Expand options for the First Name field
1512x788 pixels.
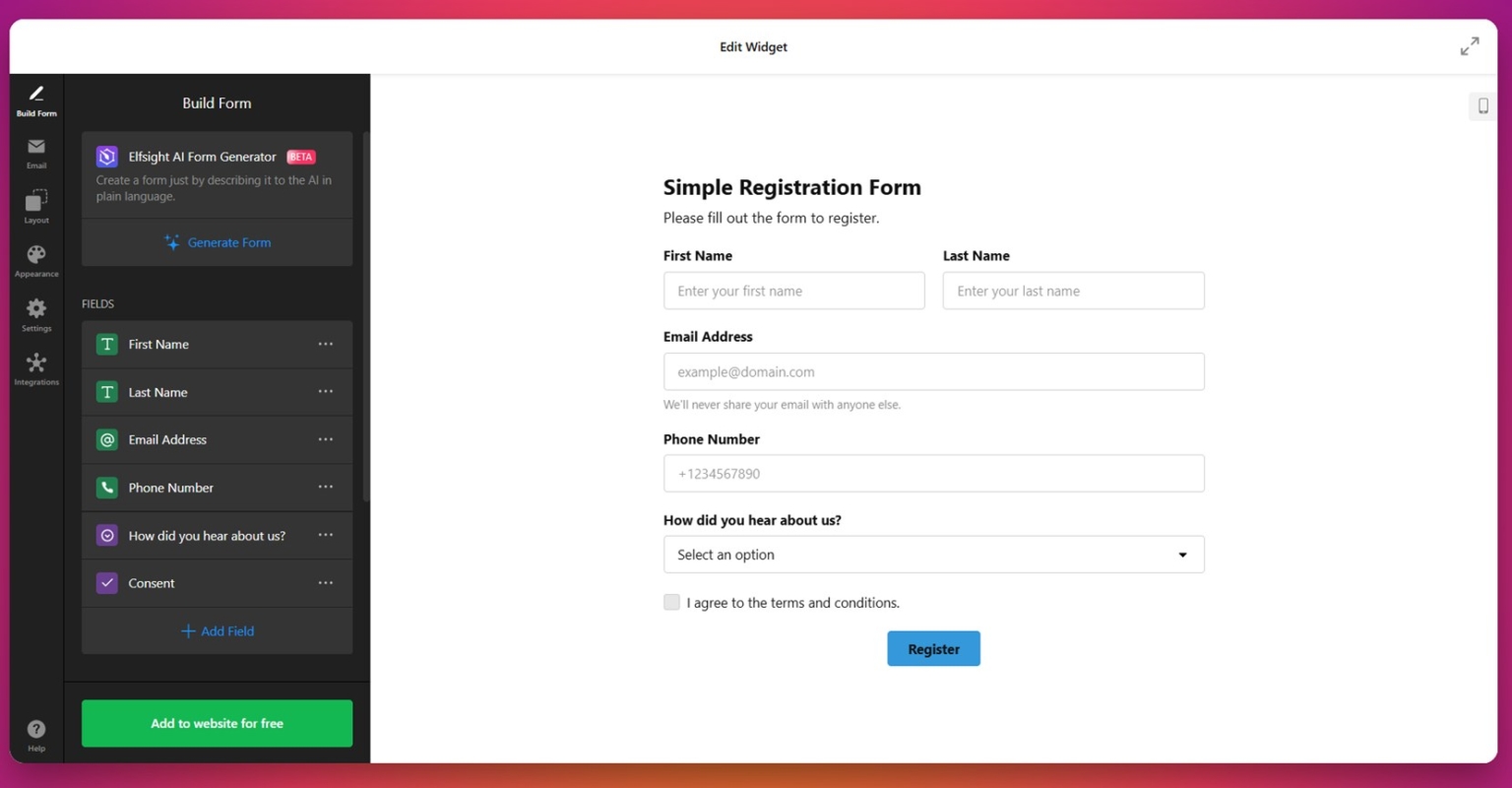point(326,344)
